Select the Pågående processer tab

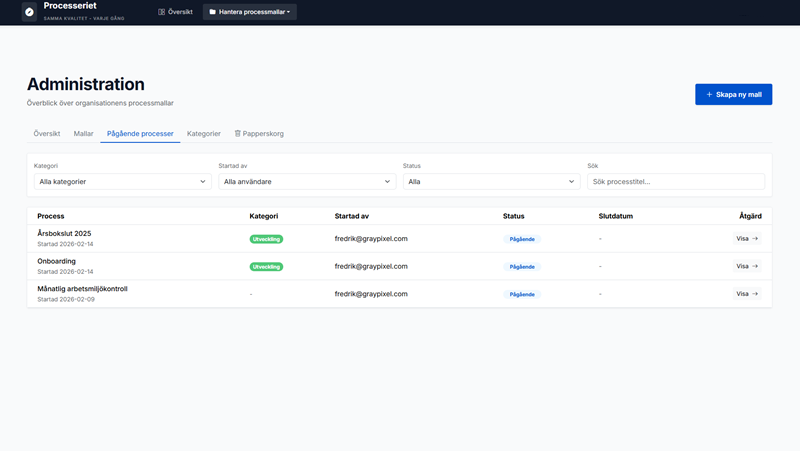(x=140, y=133)
